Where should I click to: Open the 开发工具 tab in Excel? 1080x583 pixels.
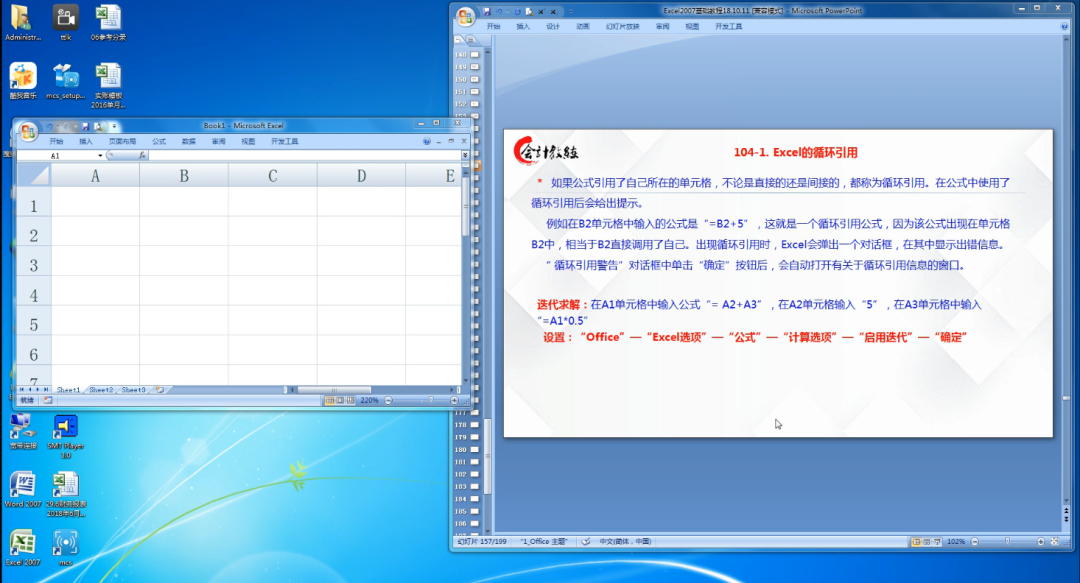coord(284,141)
